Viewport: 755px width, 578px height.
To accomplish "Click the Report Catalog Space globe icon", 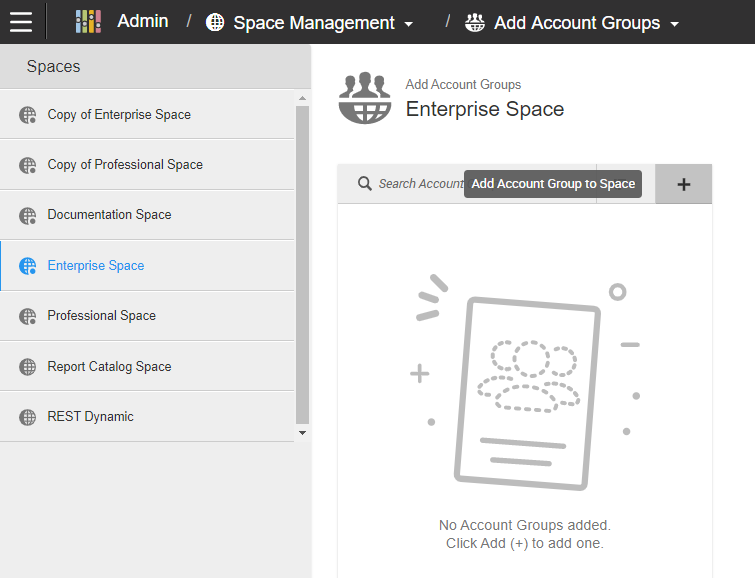I will point(28,367).
